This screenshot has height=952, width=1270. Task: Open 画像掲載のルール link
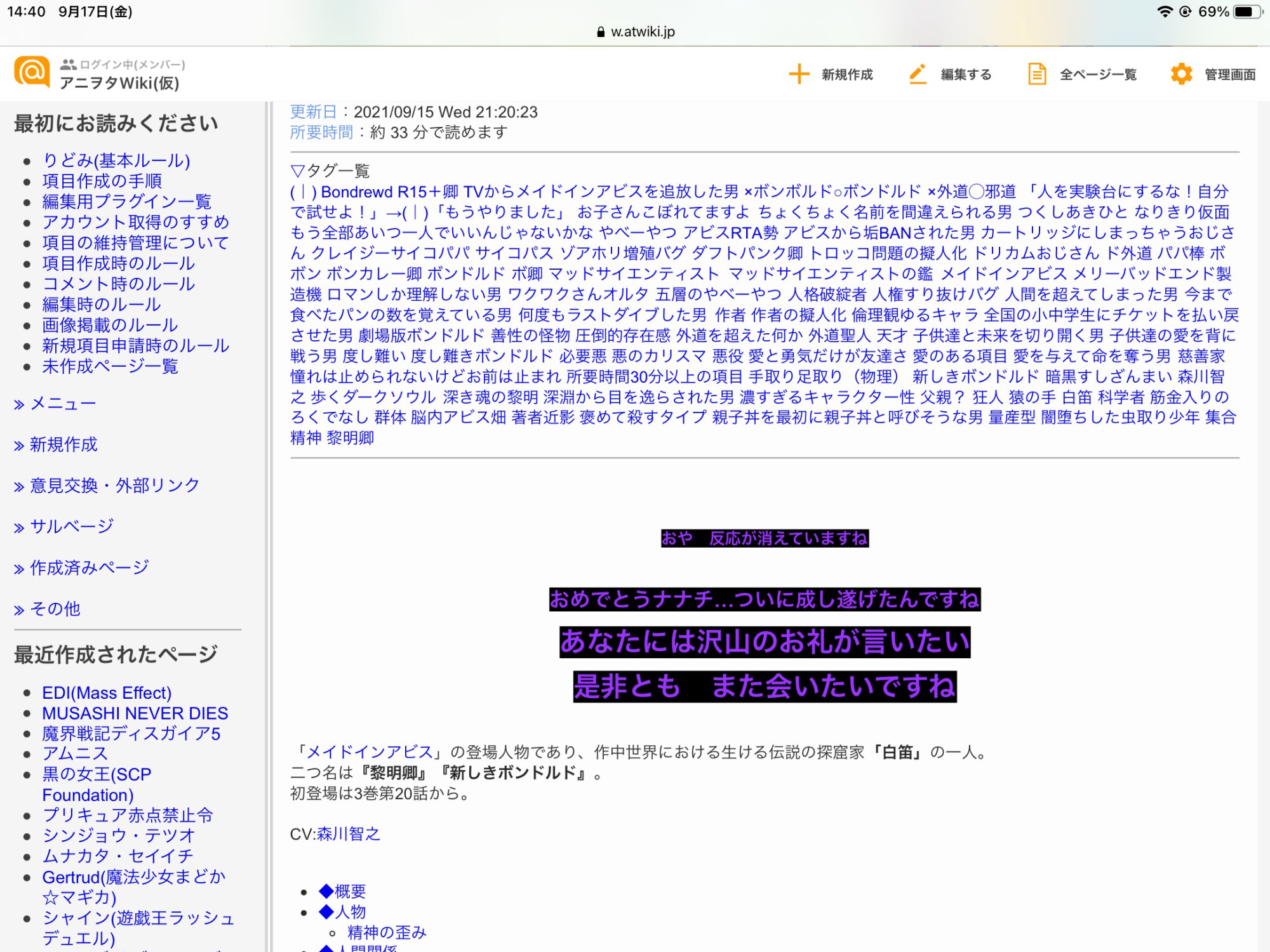tap(110, 326)
